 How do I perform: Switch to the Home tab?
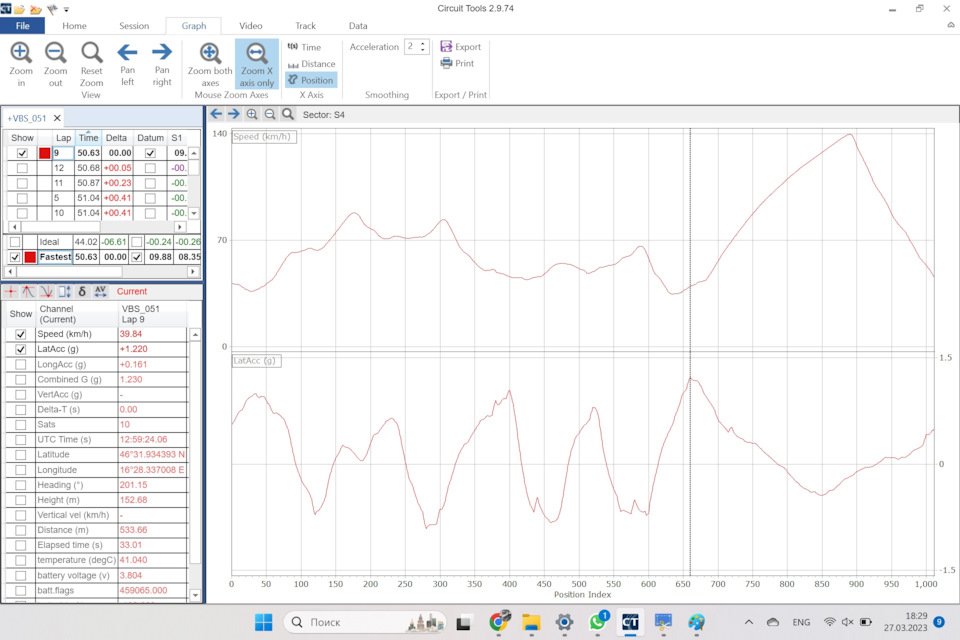[74, 26]
